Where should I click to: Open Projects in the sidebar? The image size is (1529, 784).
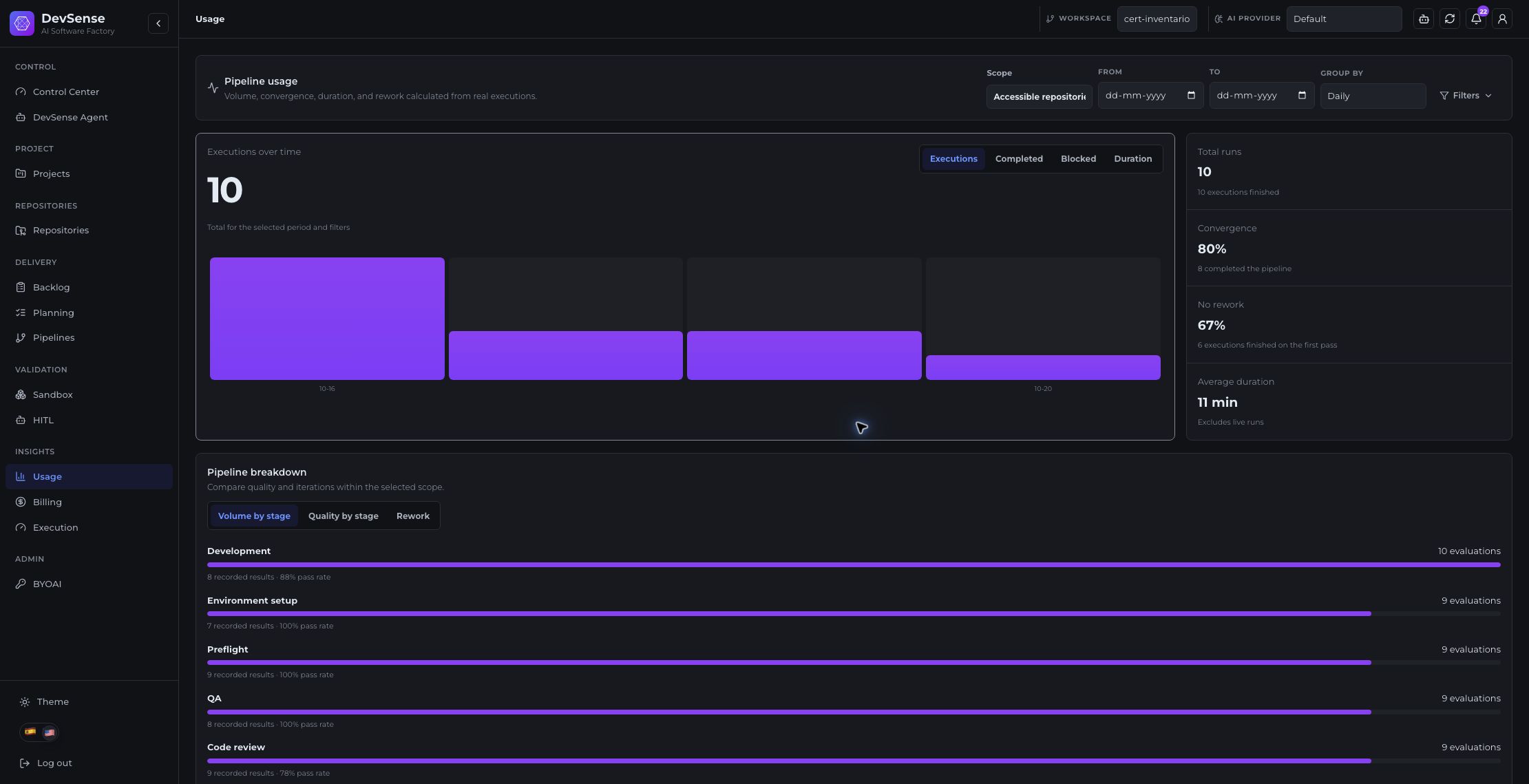(x=89, y=173)
